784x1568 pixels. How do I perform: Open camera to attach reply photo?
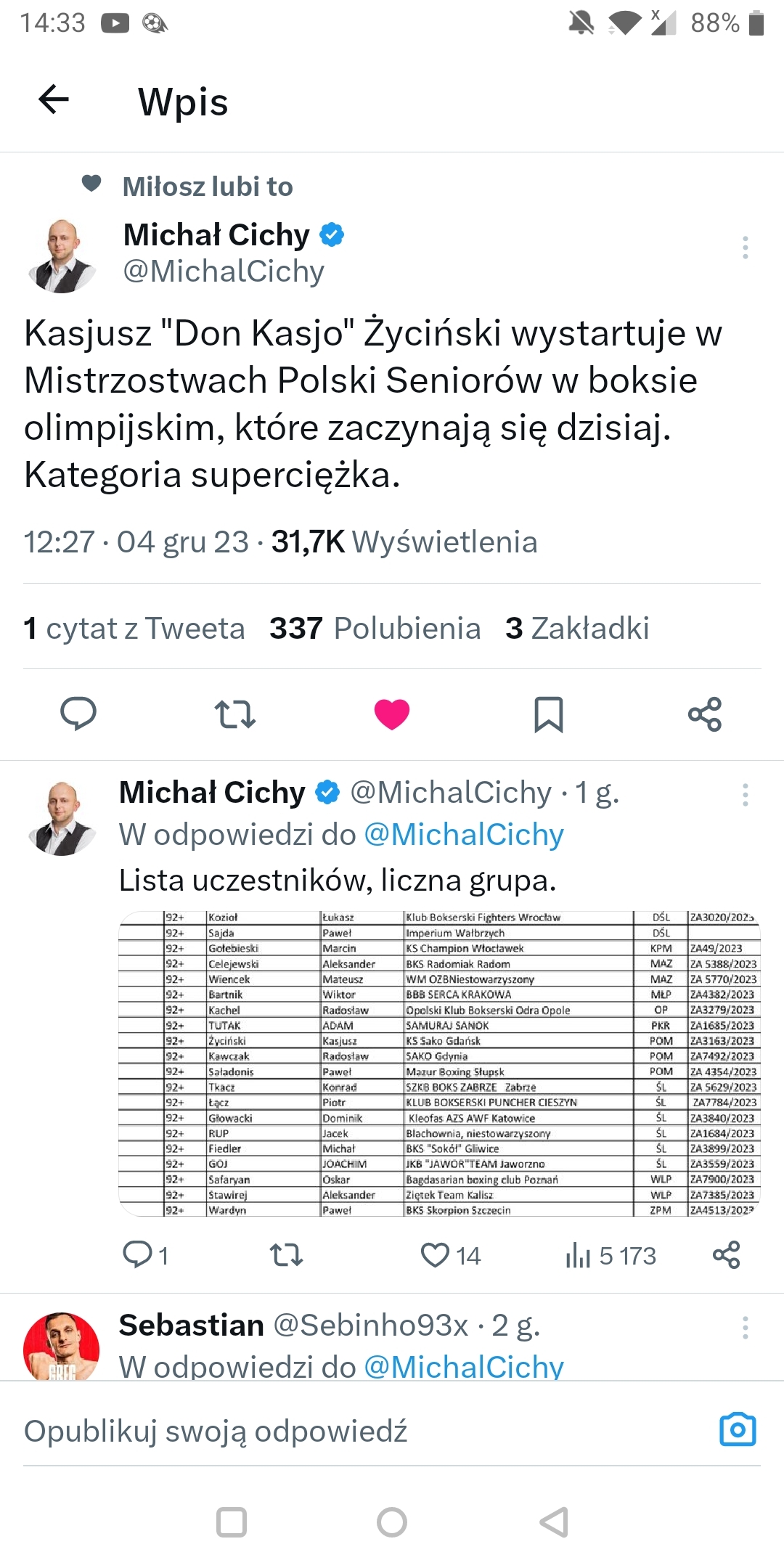point(738,1430)
